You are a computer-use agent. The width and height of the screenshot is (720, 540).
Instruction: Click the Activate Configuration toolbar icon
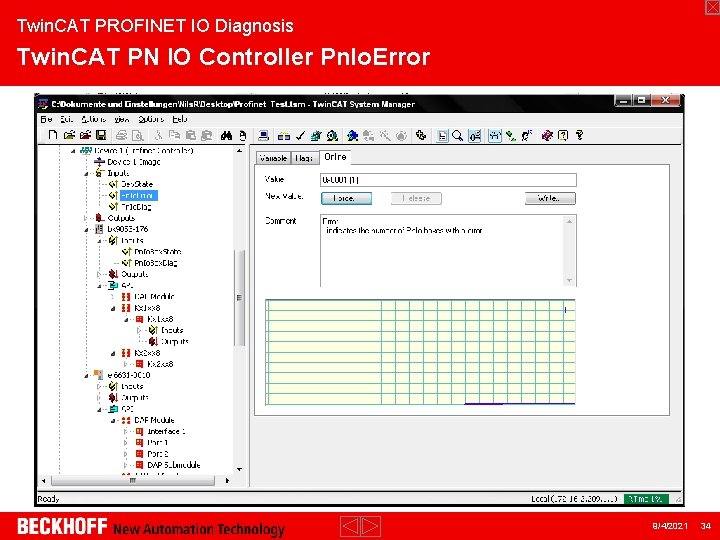pyautogui.click(x=316, y=135)
